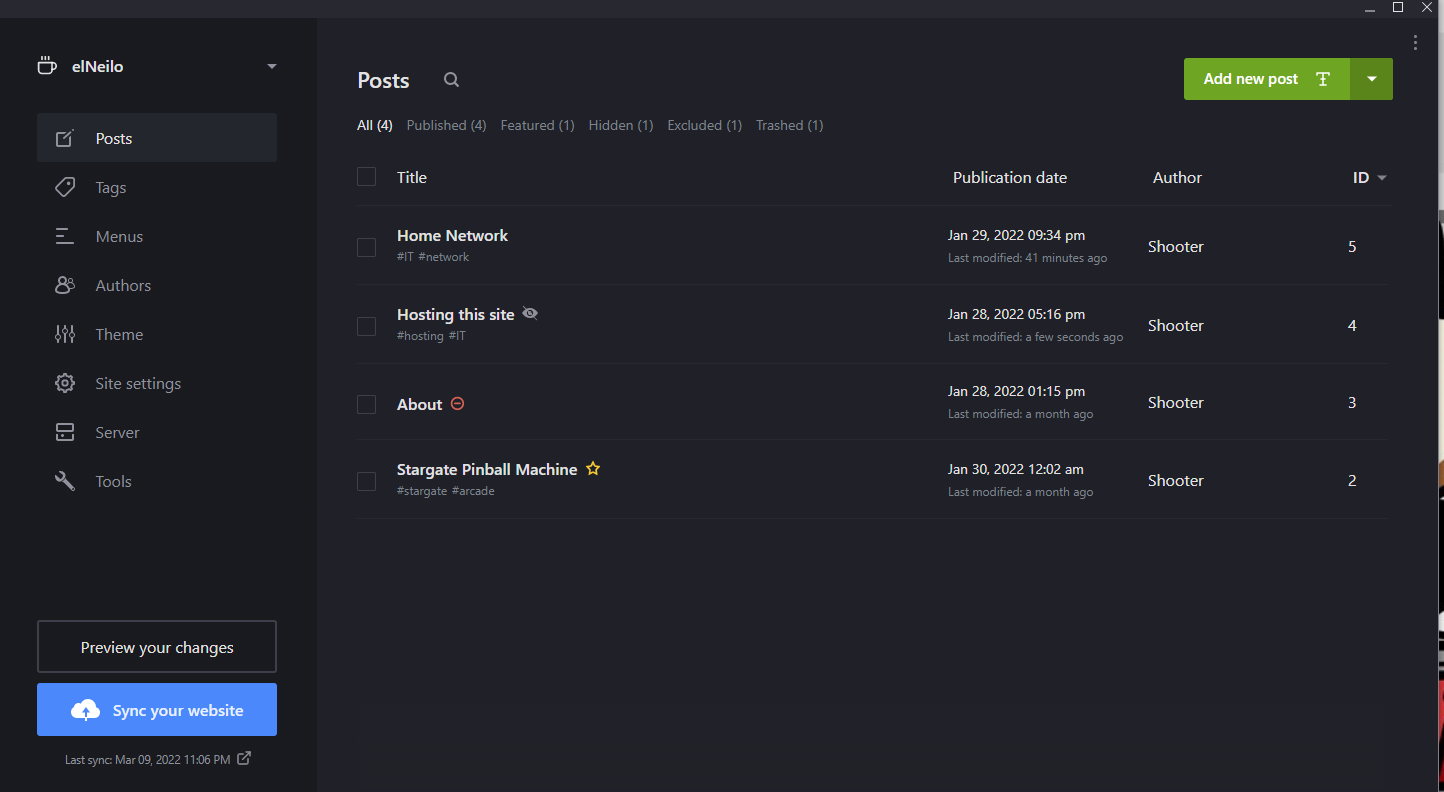Tick the checkbox for Home Network post
This screenshot has height=792, width=1444.
pyautogui.click(x=367, y=247)
